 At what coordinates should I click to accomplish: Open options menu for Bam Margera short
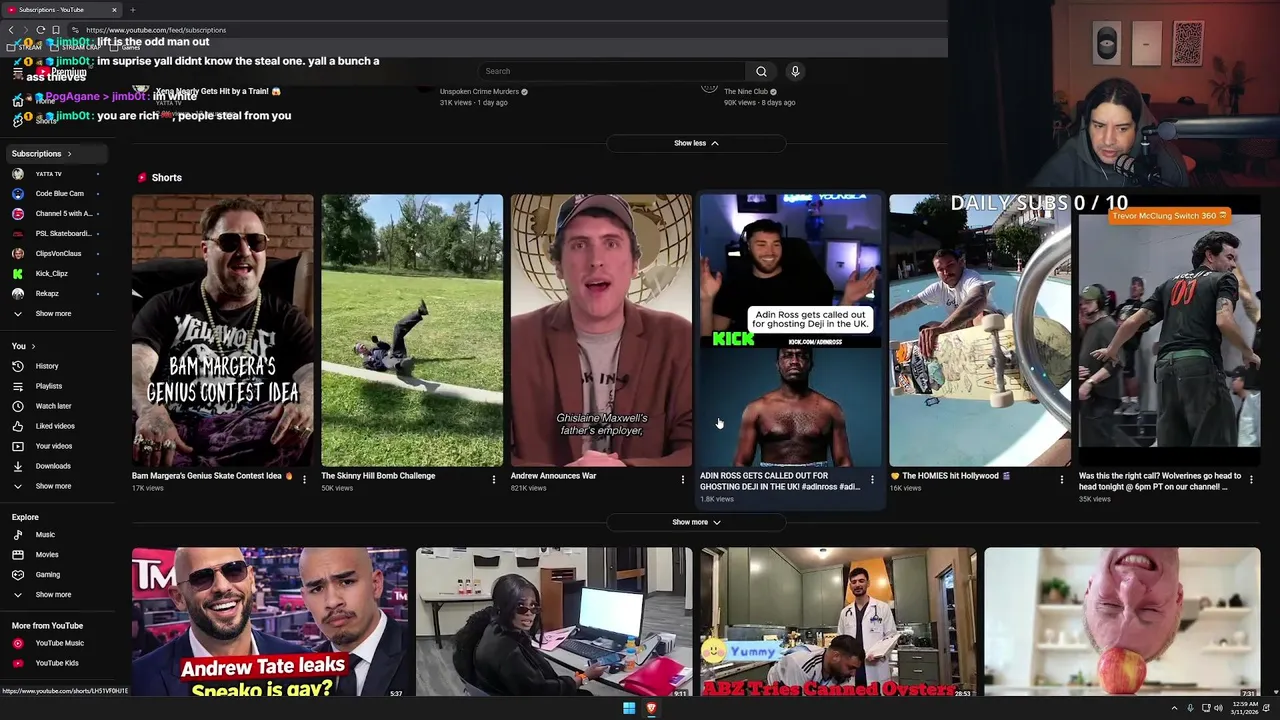point(304,480)
